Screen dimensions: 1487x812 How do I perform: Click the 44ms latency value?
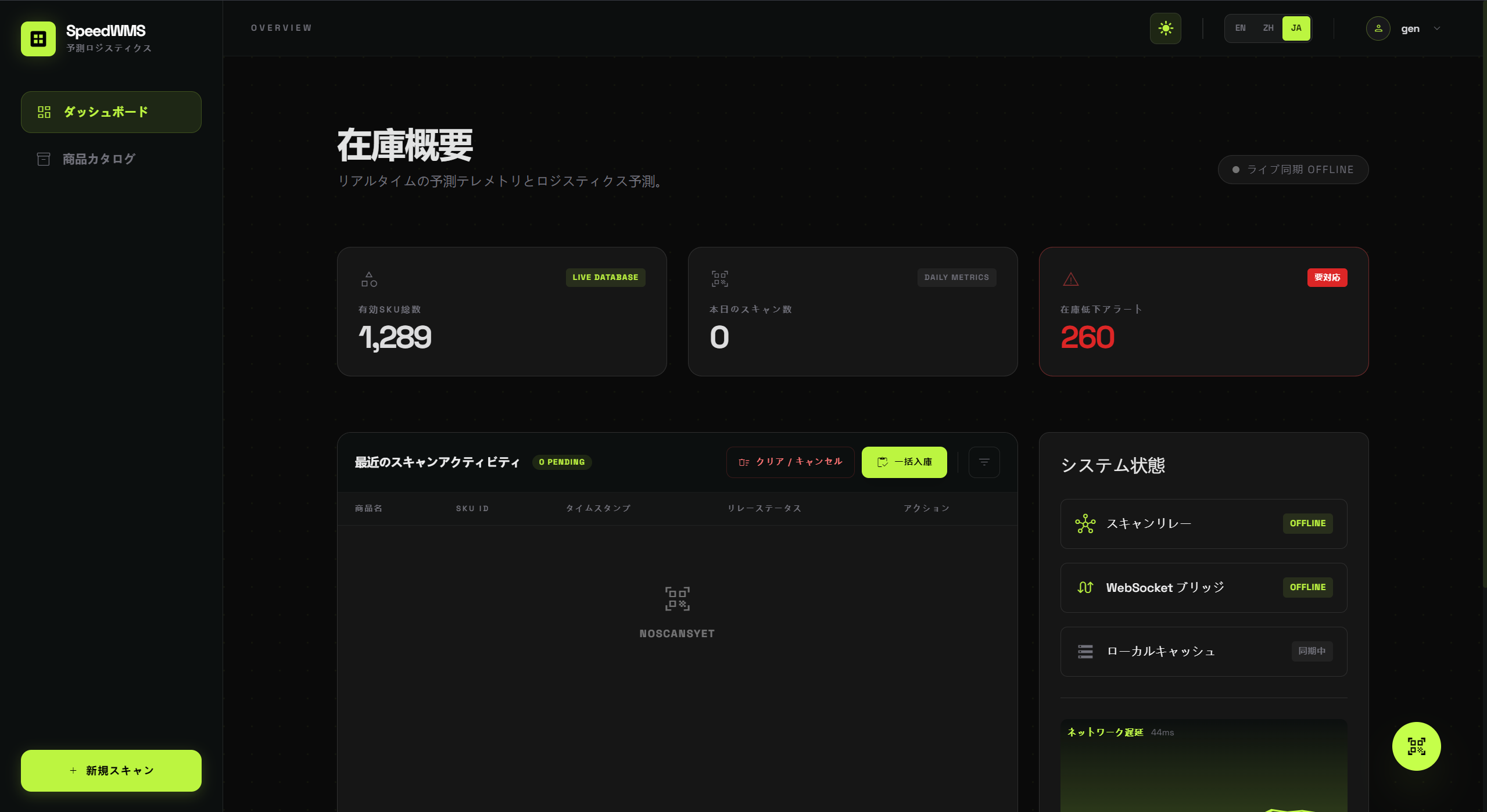click(1162, 733)
